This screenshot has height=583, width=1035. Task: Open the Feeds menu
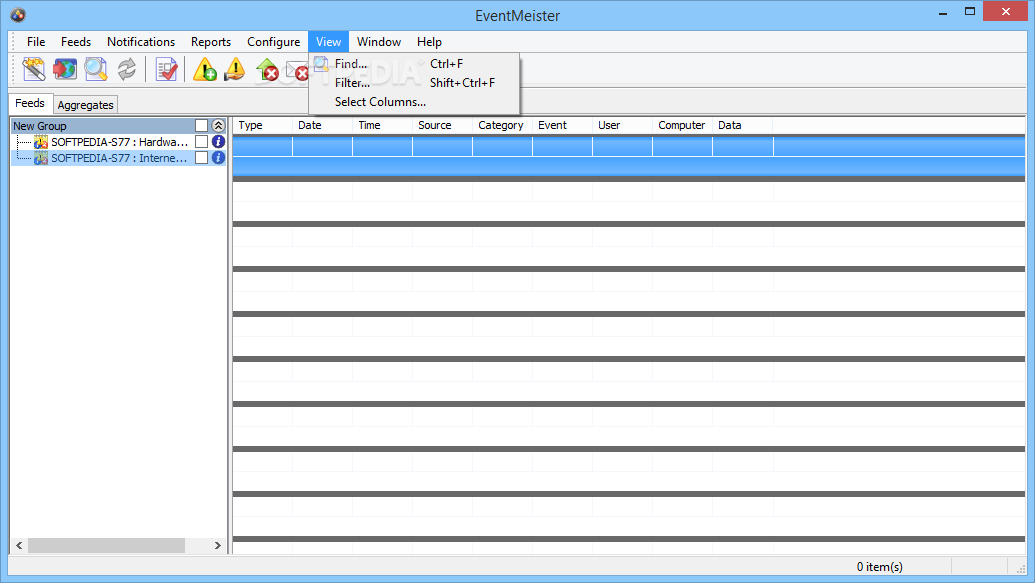coord(76,42)
